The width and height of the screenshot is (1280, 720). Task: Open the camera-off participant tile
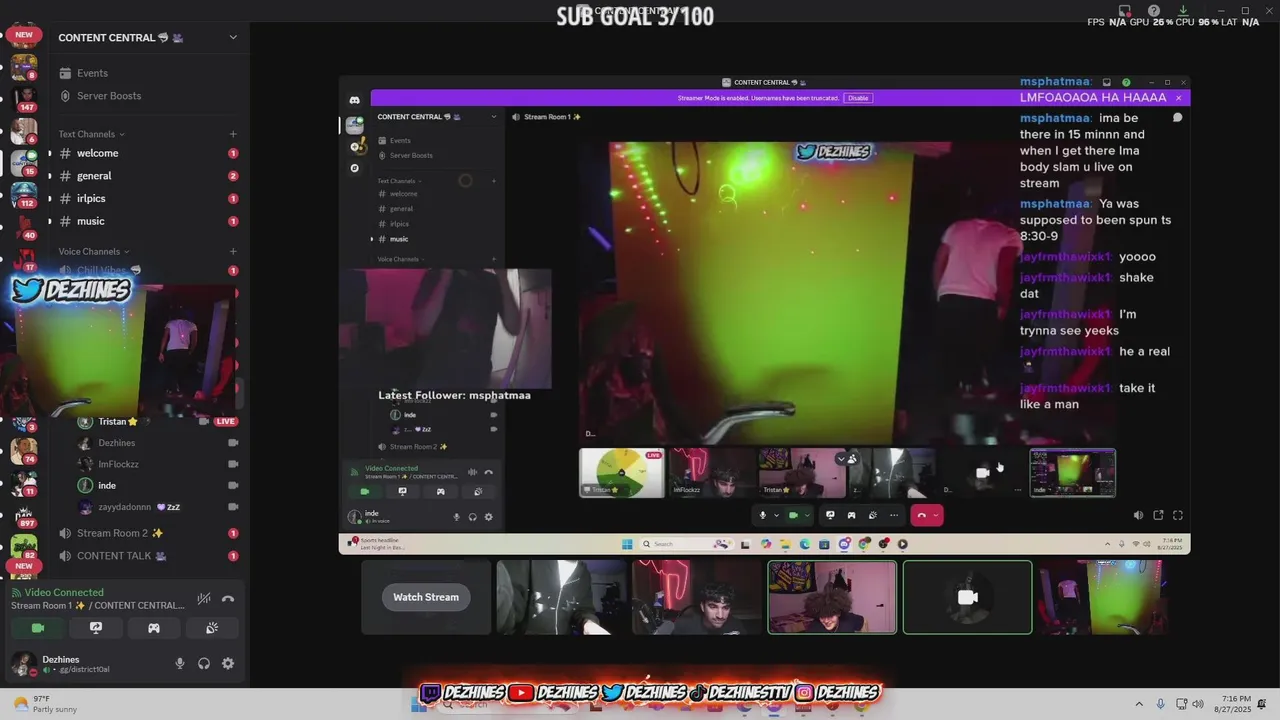(x=967, y=597)
